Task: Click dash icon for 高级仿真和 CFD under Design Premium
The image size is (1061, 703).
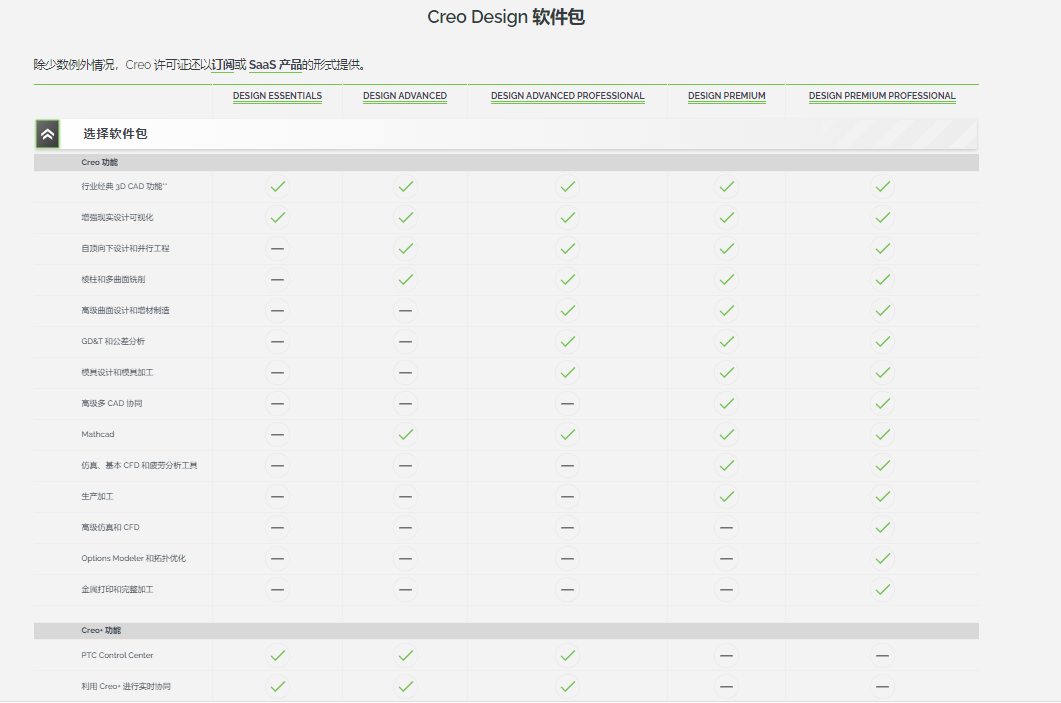Action: [727, 528]
